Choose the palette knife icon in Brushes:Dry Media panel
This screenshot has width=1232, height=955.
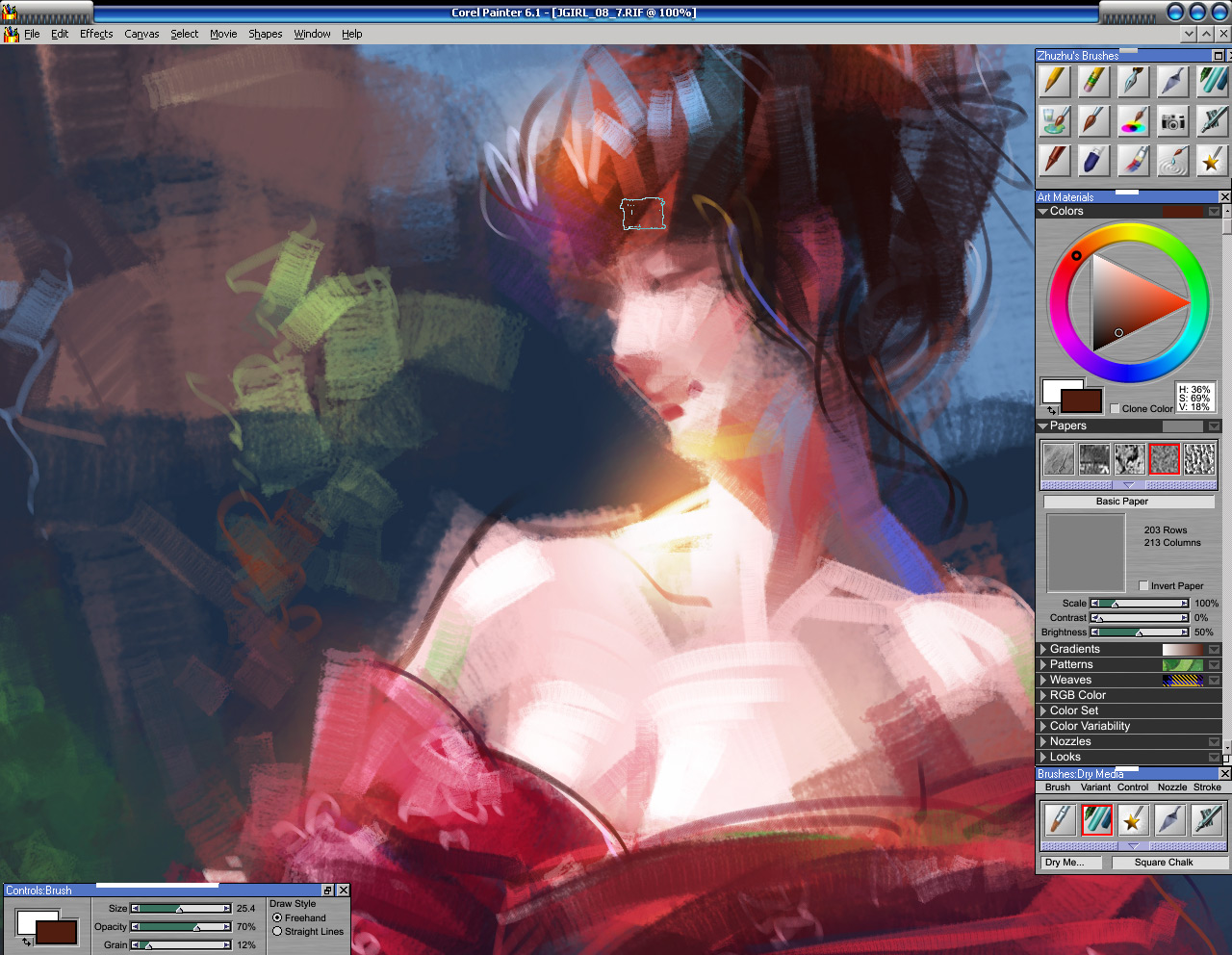(1169, 820)
